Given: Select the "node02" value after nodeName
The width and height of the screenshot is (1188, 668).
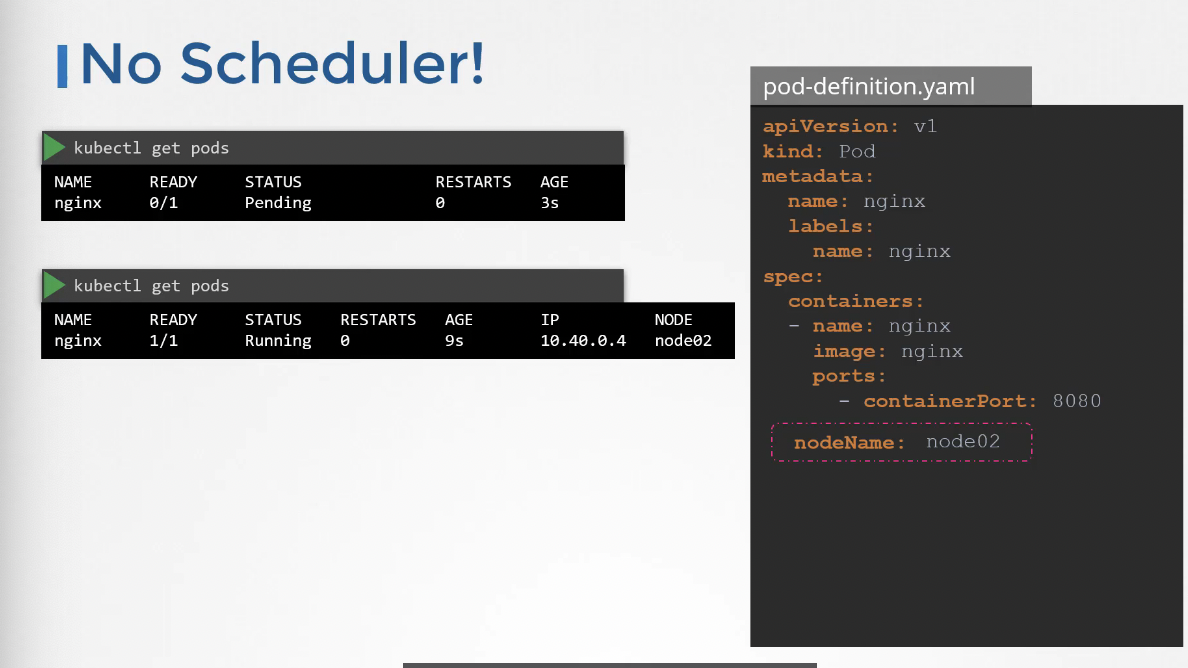Looking at the screenshot, I should pos(963,442).
